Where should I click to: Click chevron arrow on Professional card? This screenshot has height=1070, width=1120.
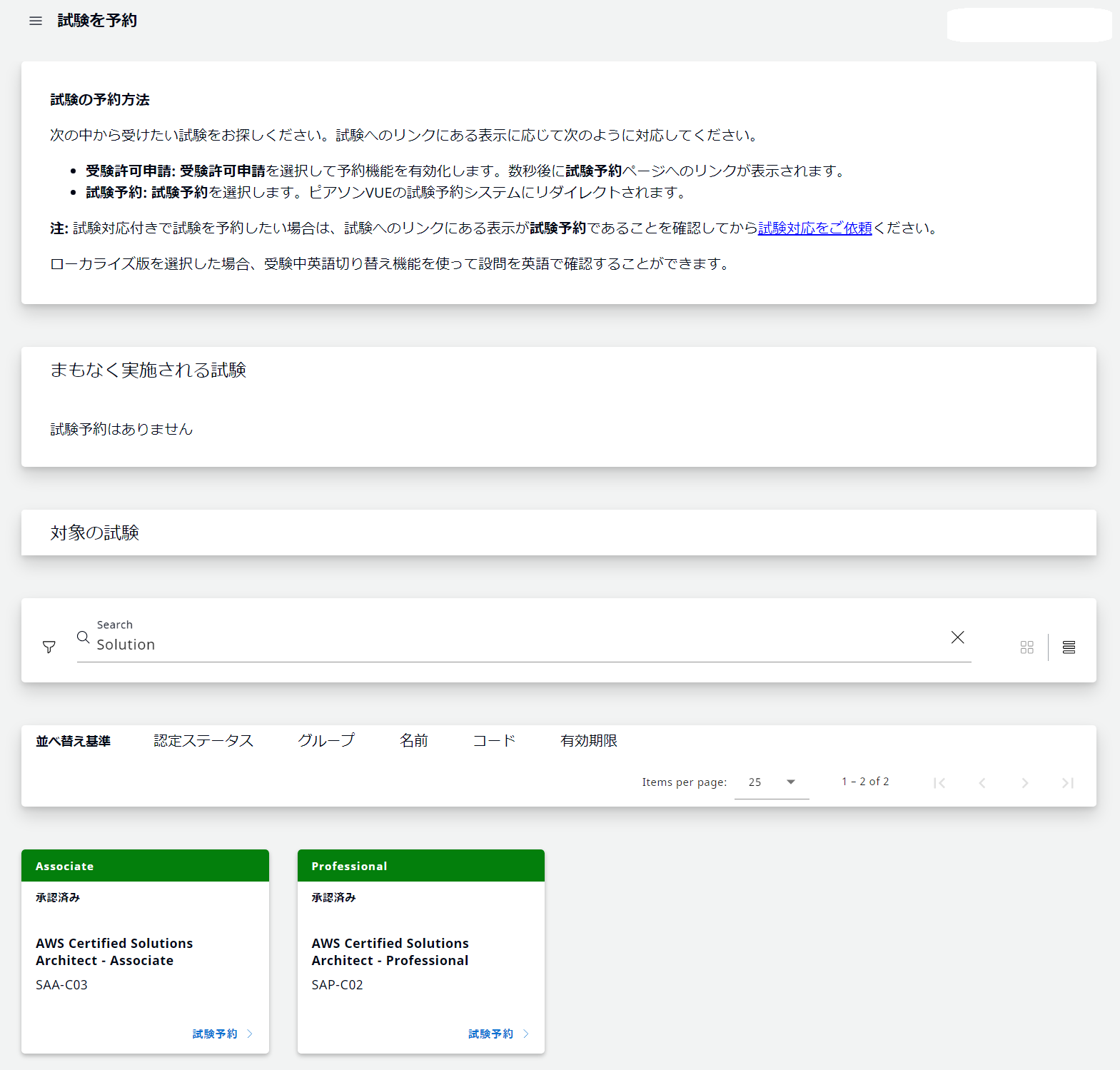pos(526,1034)
